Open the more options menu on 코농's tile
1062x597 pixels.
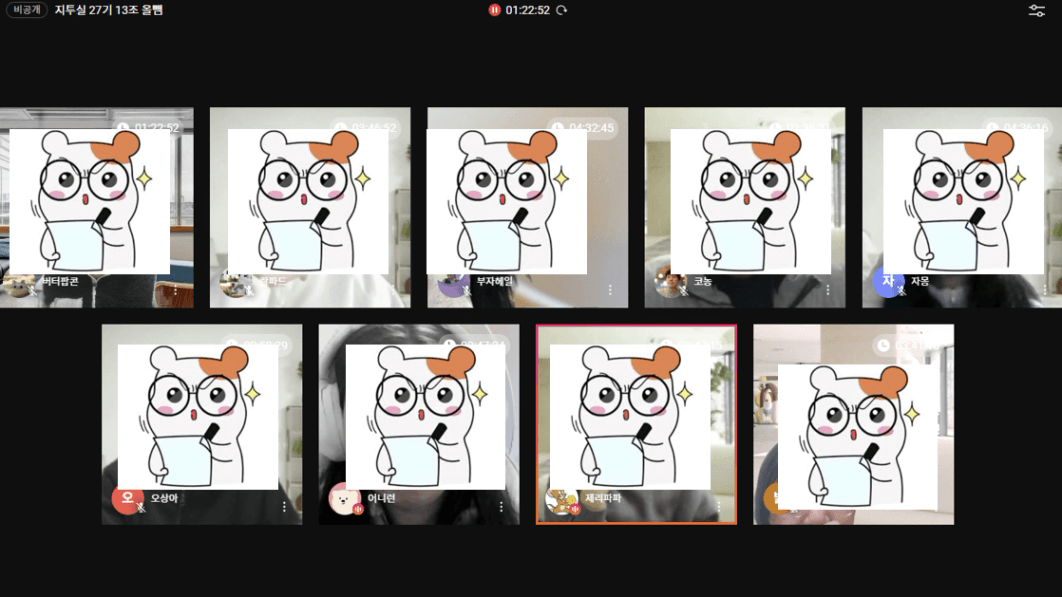click(x=828, y=290)
